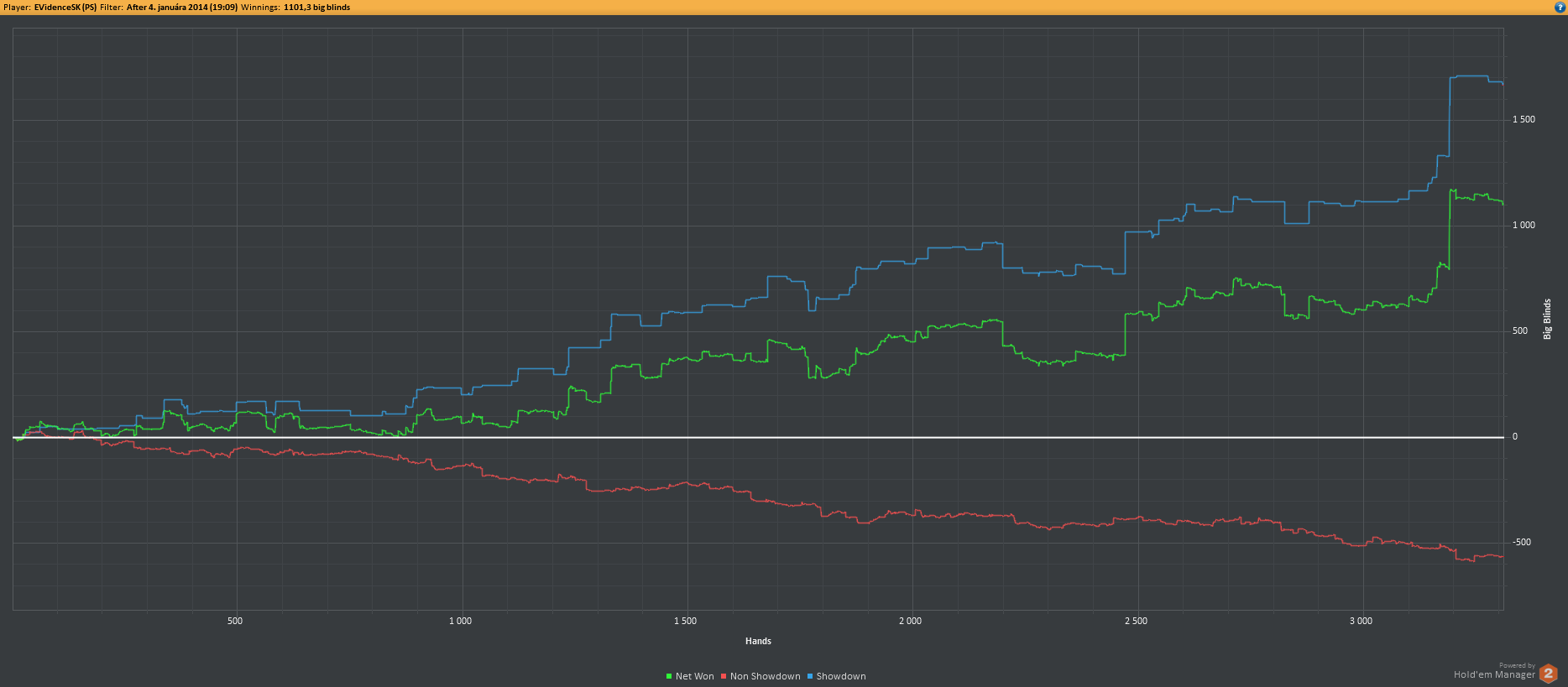Screen dimensions: 1568x687
Task: Click the 1 500 label on horizontal axis
Action: (685, 621)
